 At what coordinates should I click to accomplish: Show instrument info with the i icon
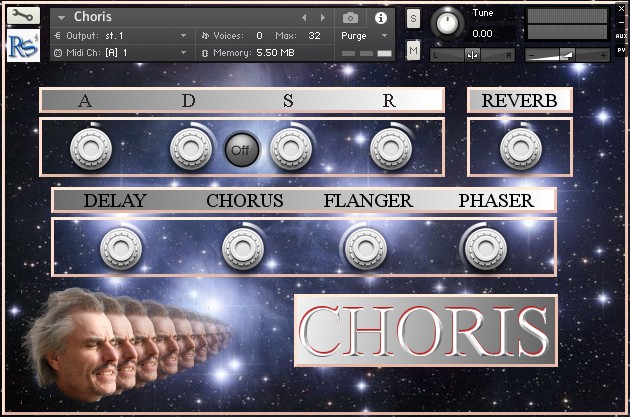pos(380,18)
